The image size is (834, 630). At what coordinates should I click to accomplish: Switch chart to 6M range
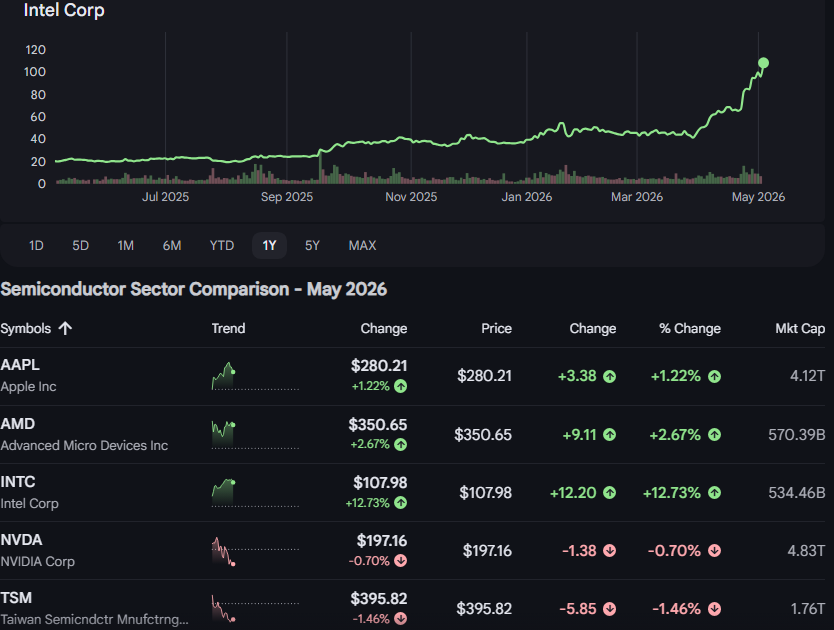[172, 245]
